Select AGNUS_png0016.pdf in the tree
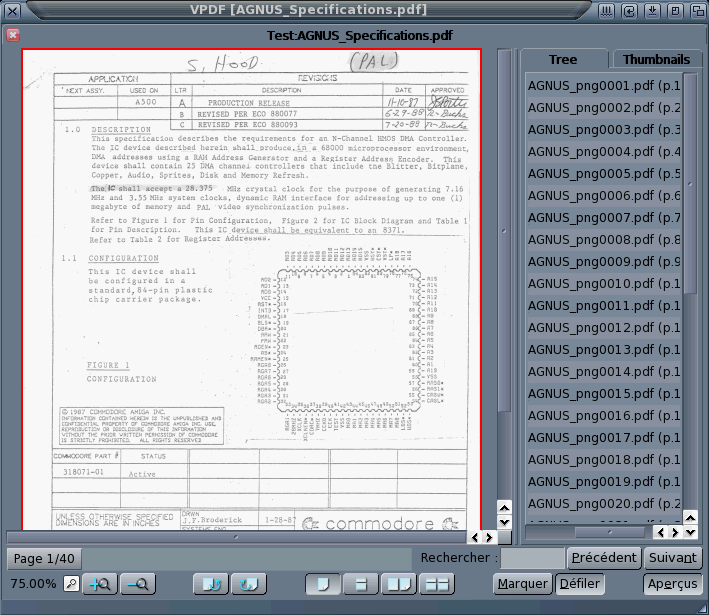This screenshot has height=615, width=709. (x=604, y=416)
